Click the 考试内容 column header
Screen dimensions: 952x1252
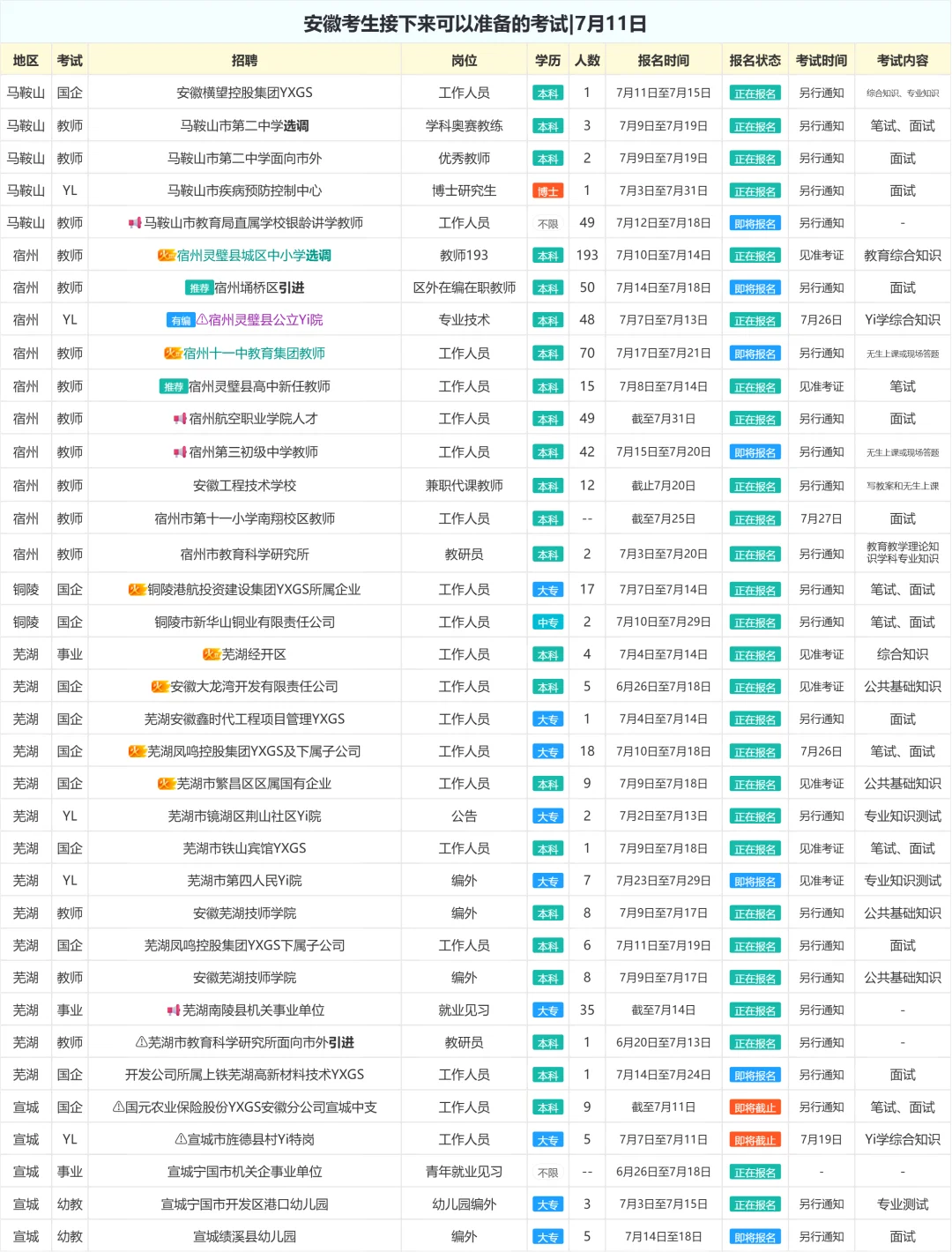tap(903, 61)
